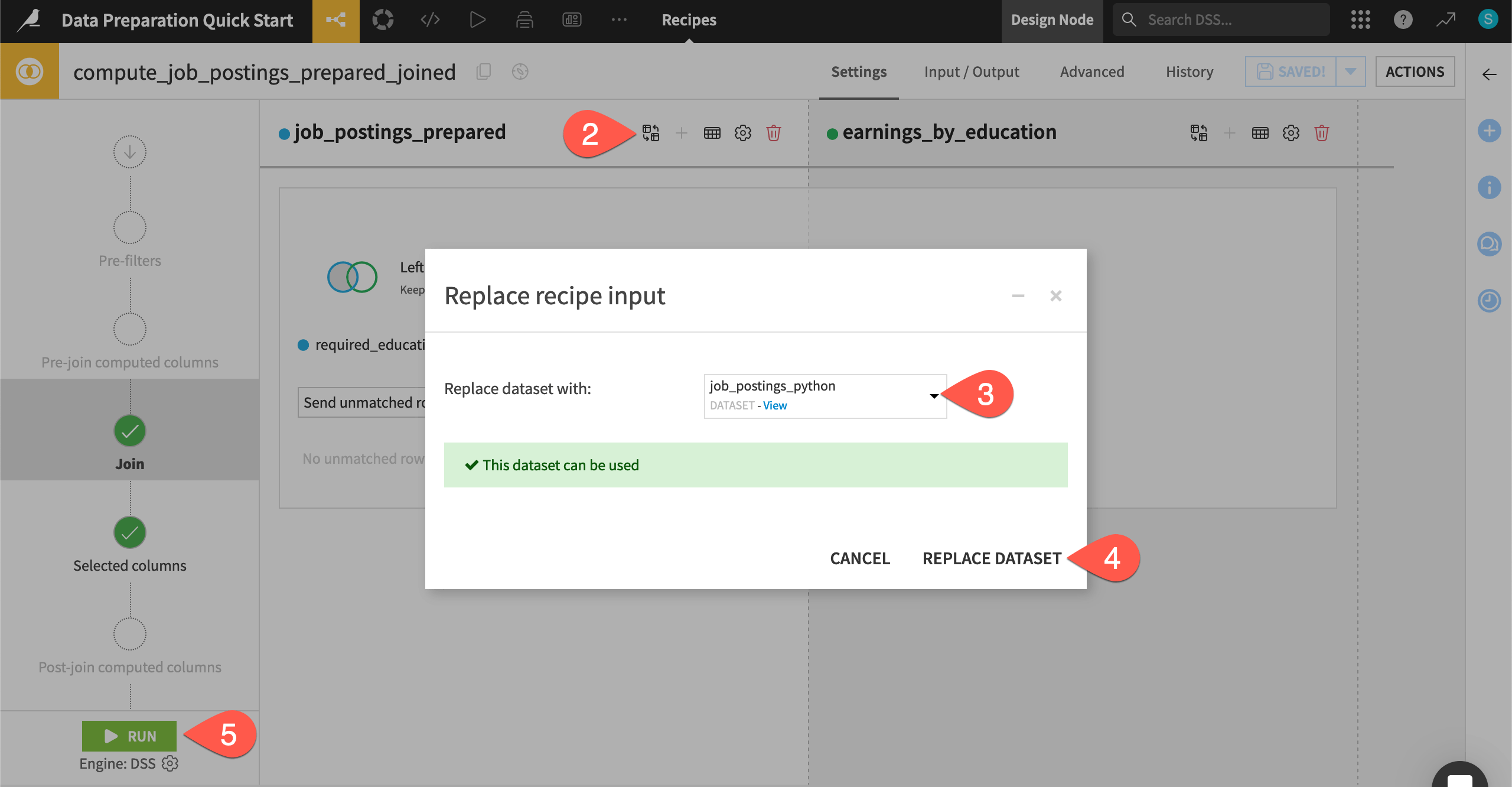Open the ACTIONS button
The image size is (1512, 787).
tap(1415, 71)
